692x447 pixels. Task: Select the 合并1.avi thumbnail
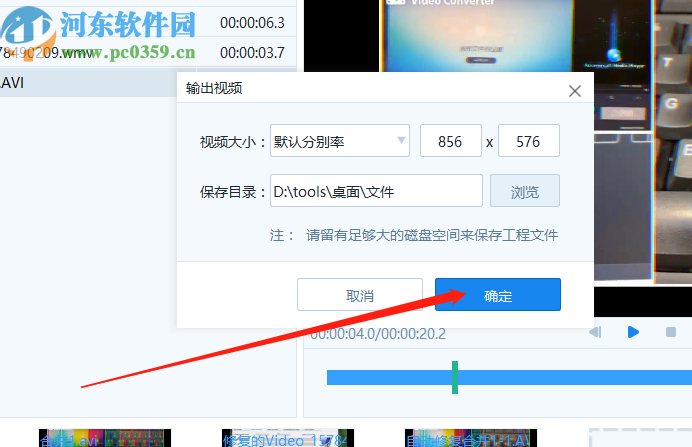coord(105,438)
